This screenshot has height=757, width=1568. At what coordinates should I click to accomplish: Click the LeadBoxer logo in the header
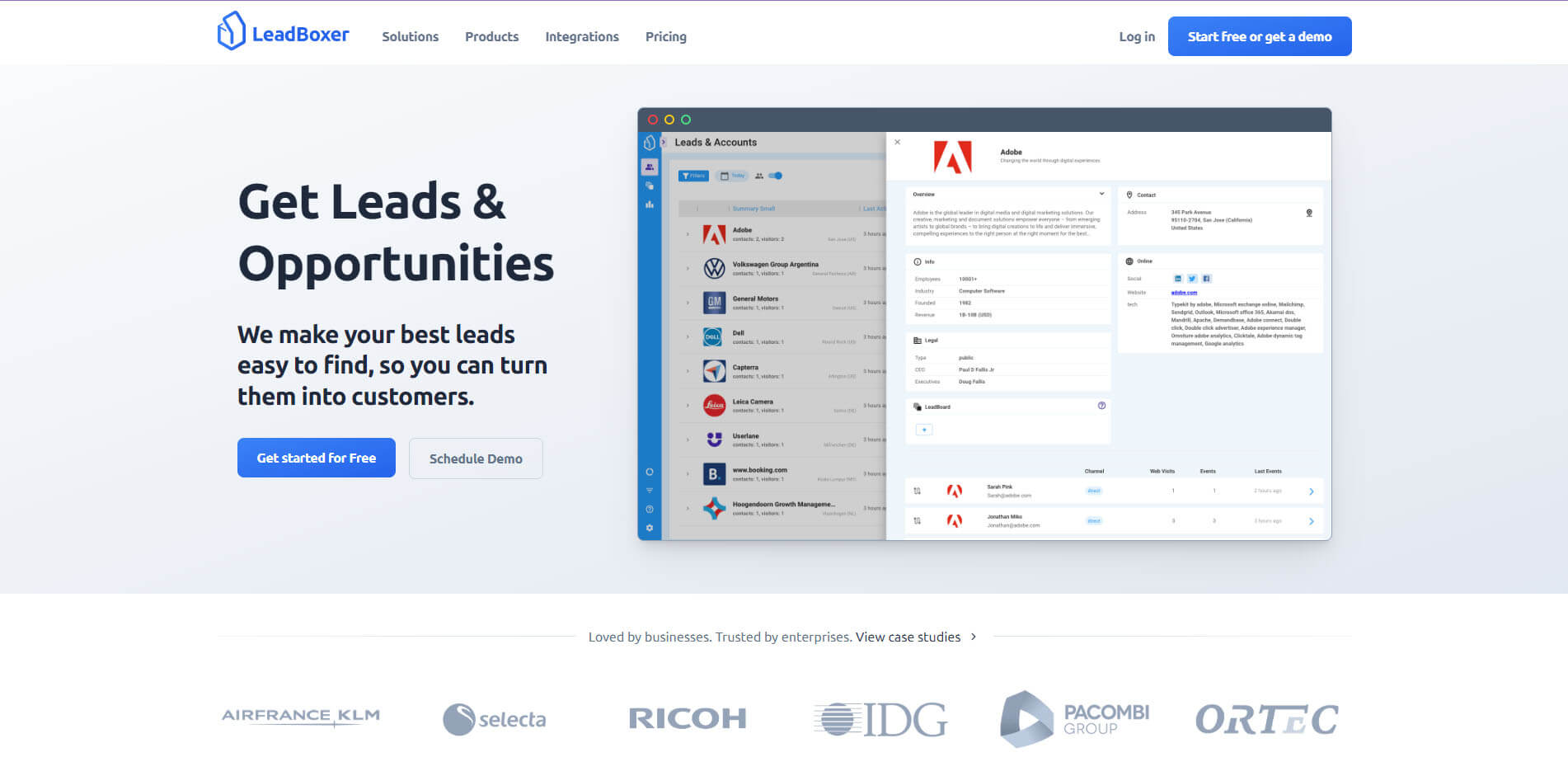pyautogui.click(x=283, y=31)
